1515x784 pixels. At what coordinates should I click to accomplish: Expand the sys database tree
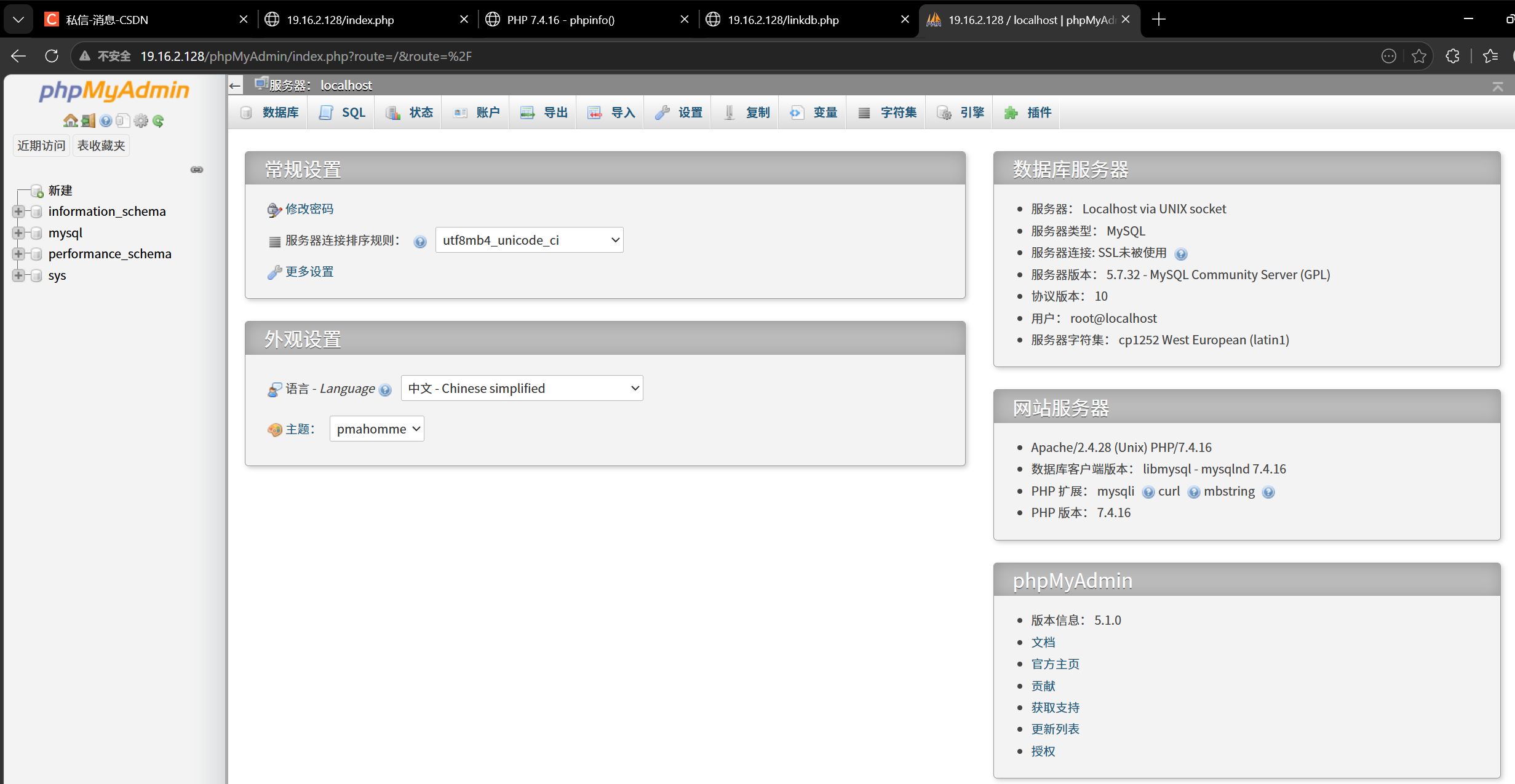click(18, 275)
